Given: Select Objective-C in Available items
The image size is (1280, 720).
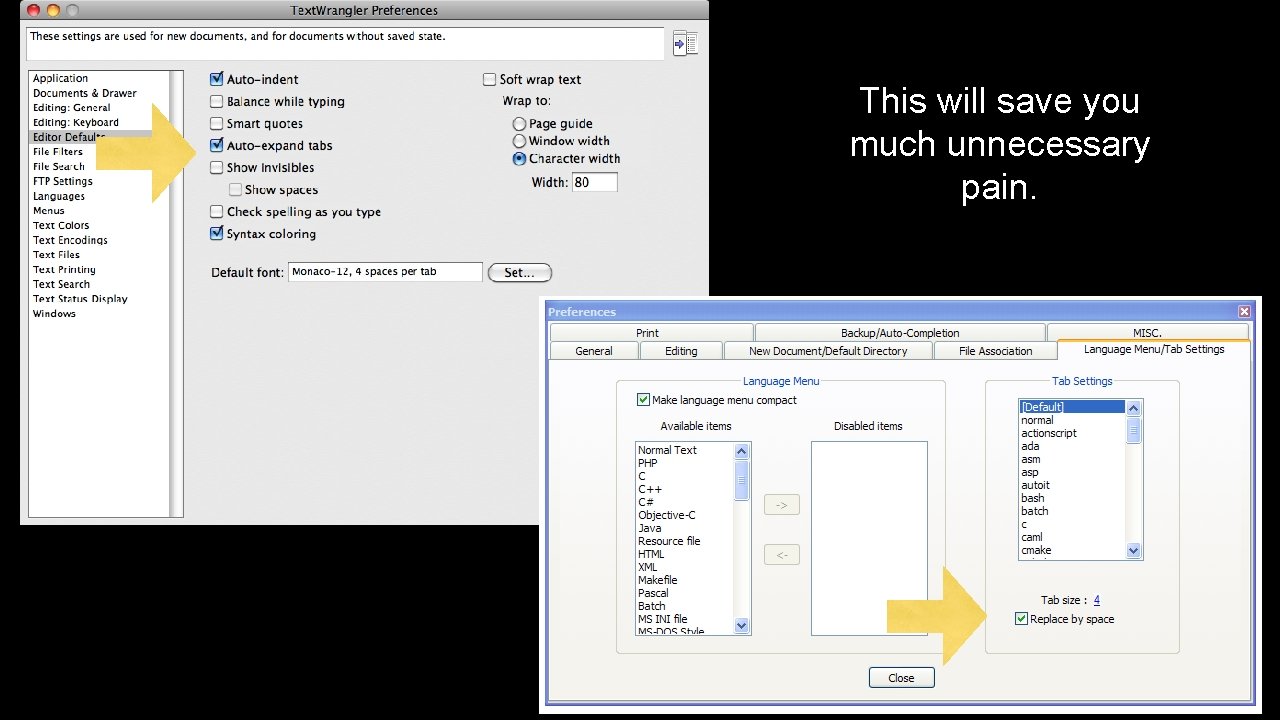Looking at the screenshot, I should click(667, 515).
